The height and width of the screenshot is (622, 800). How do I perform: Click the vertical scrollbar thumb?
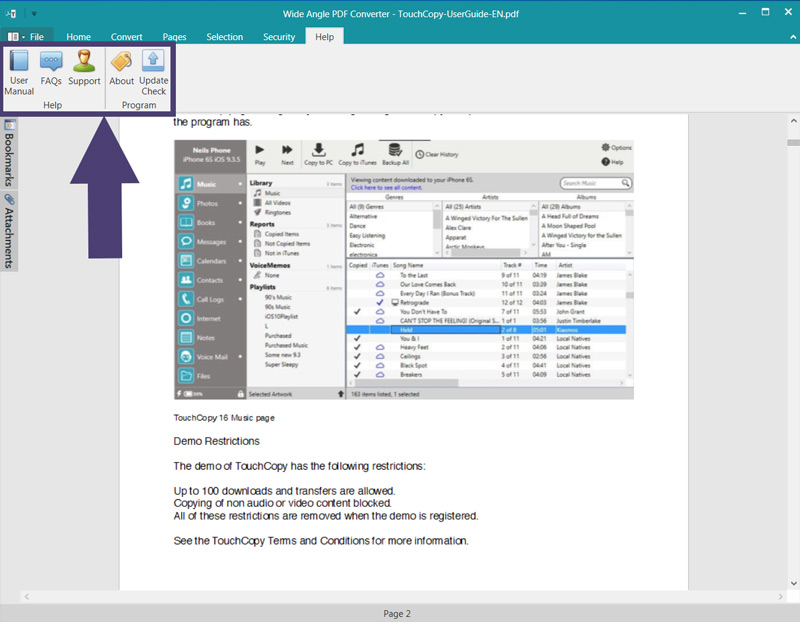tap(793, 142)
